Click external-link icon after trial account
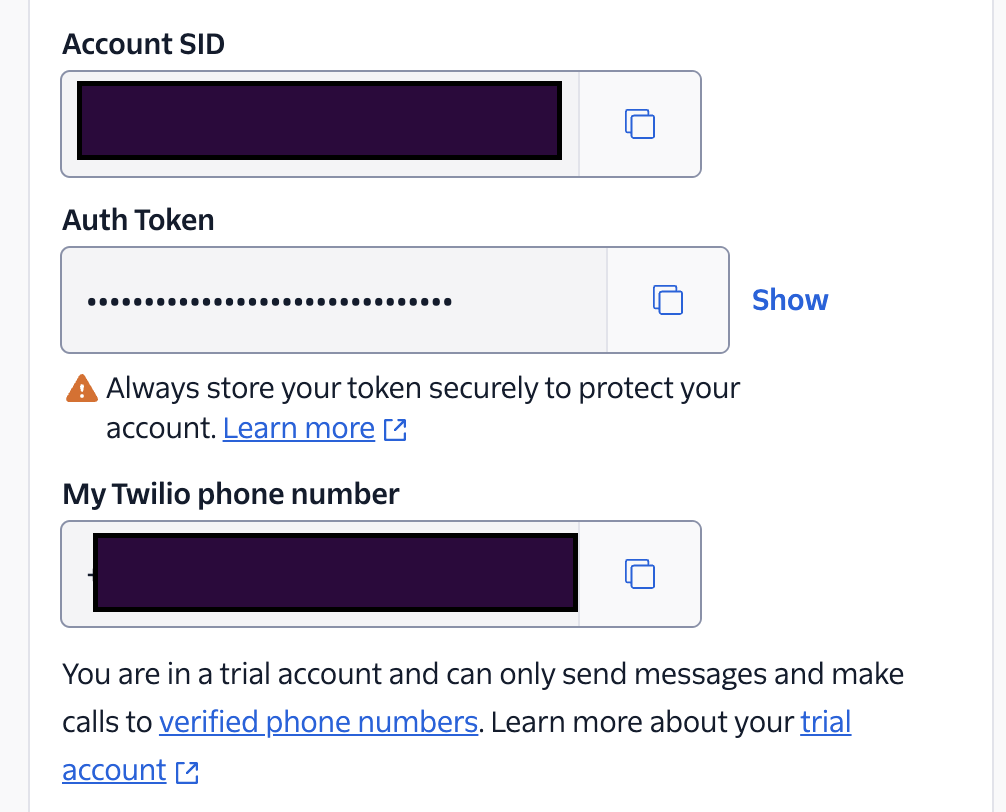This screenshot has width=1006, height=812. (187, 772)
